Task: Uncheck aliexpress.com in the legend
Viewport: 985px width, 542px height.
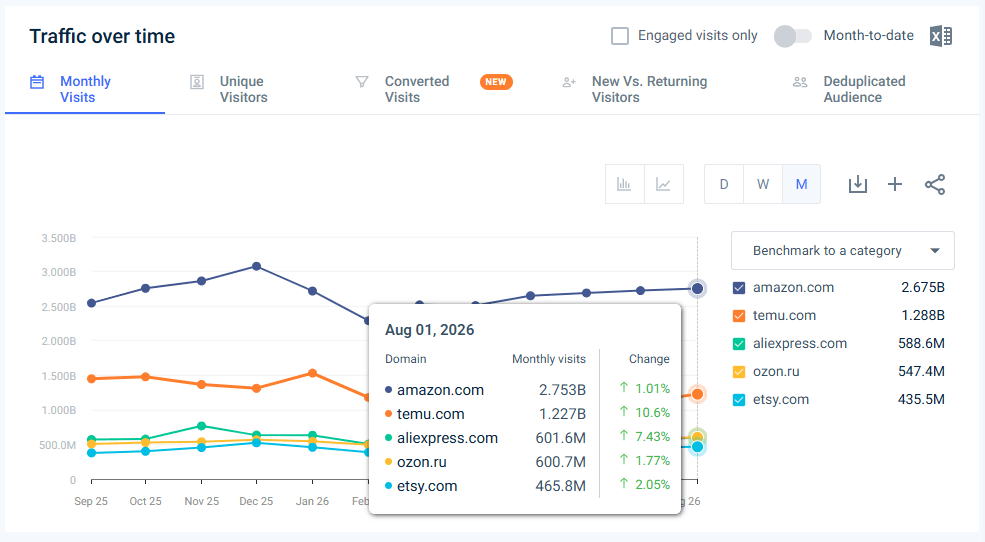Action: point(739,344)
